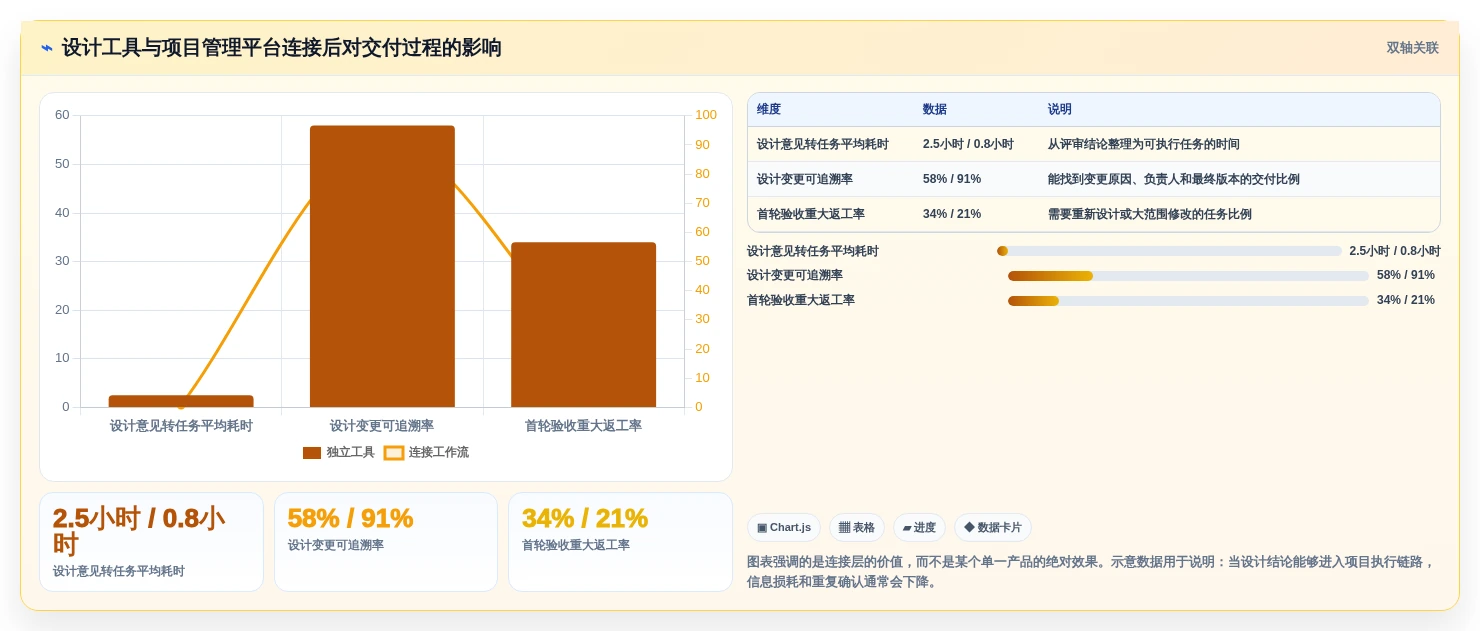Click table cell 2.5小时 / 0.8小时
The height and width of the screenshot is (631, 1480).
(x=968, y=145)
